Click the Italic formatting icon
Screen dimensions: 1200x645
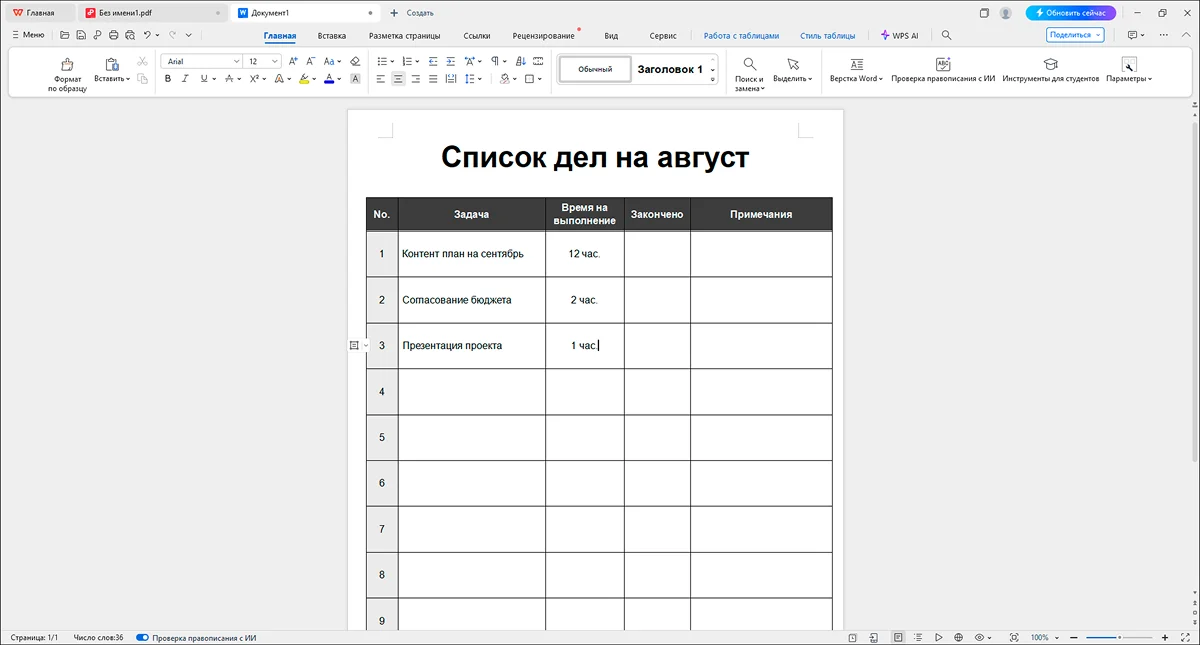coord(185,78)
